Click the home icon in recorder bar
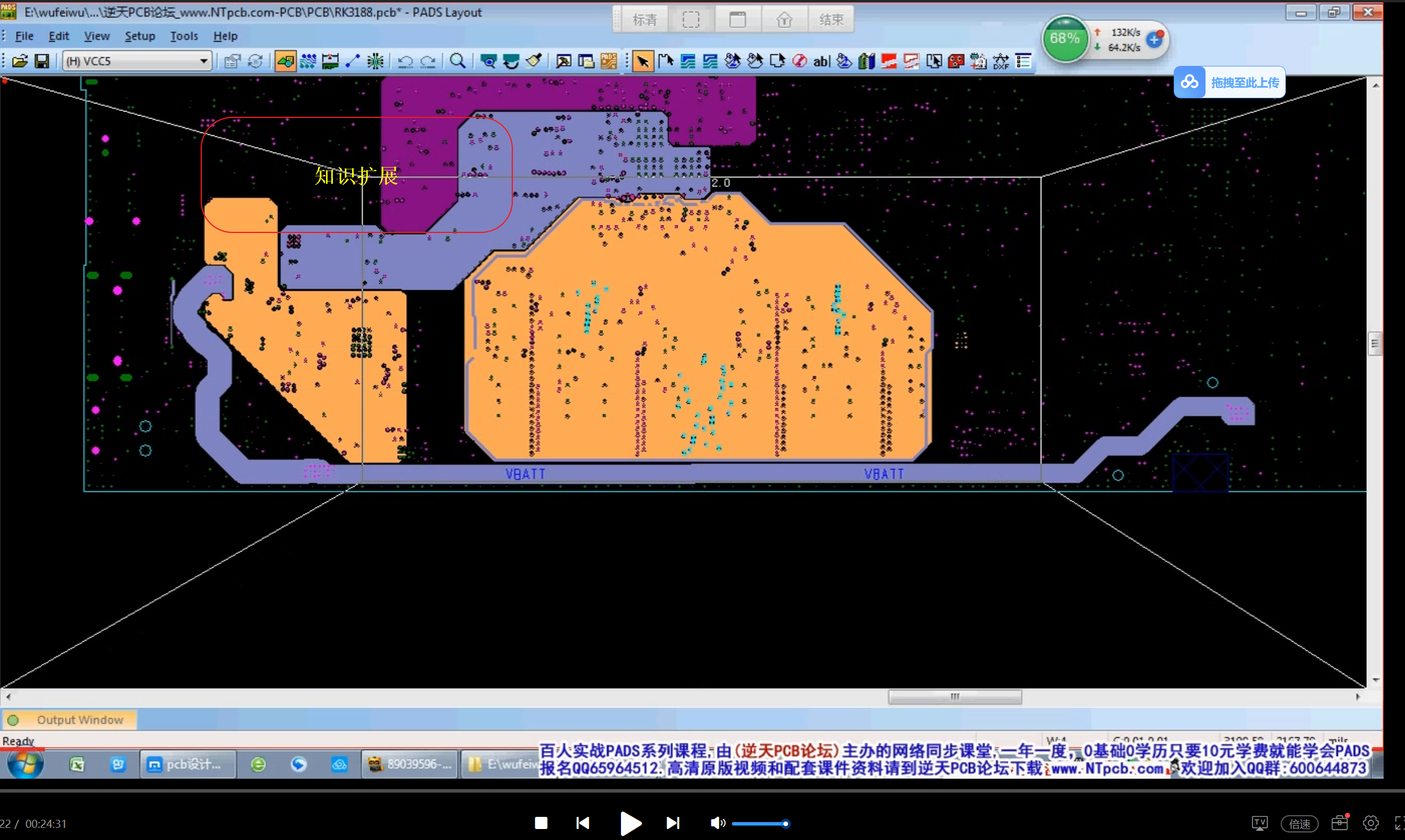Screen dimensions: 1405x840 784,20
